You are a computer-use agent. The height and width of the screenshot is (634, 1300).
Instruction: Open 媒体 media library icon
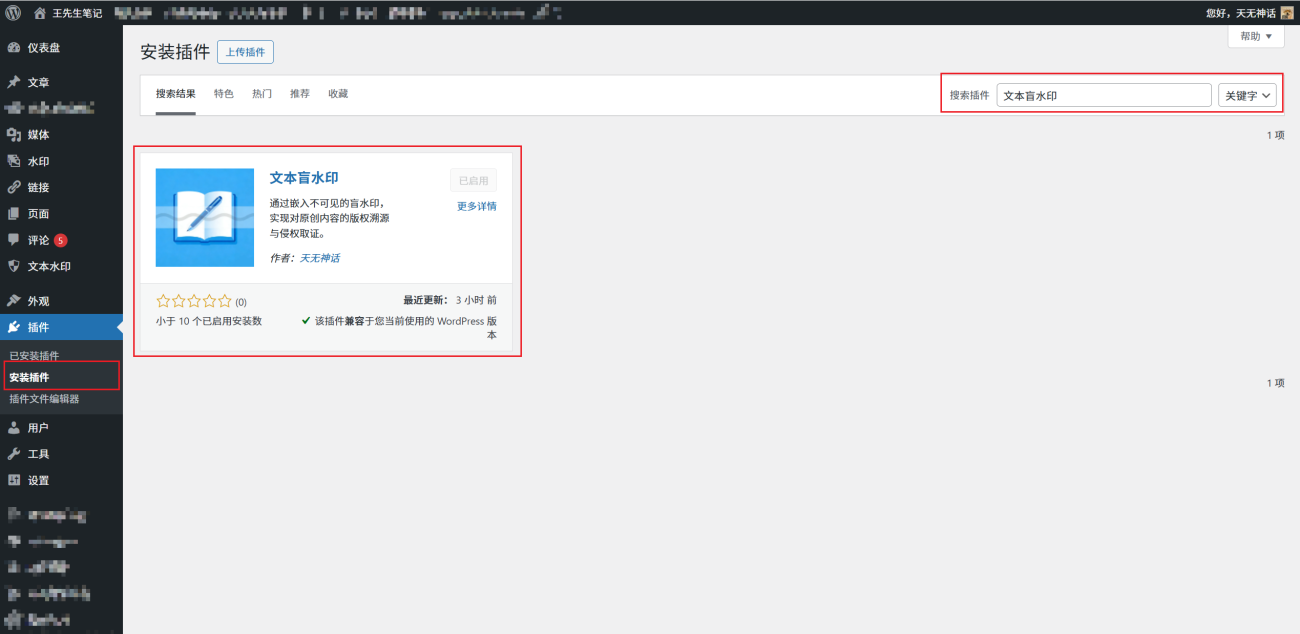coord(14,135)
